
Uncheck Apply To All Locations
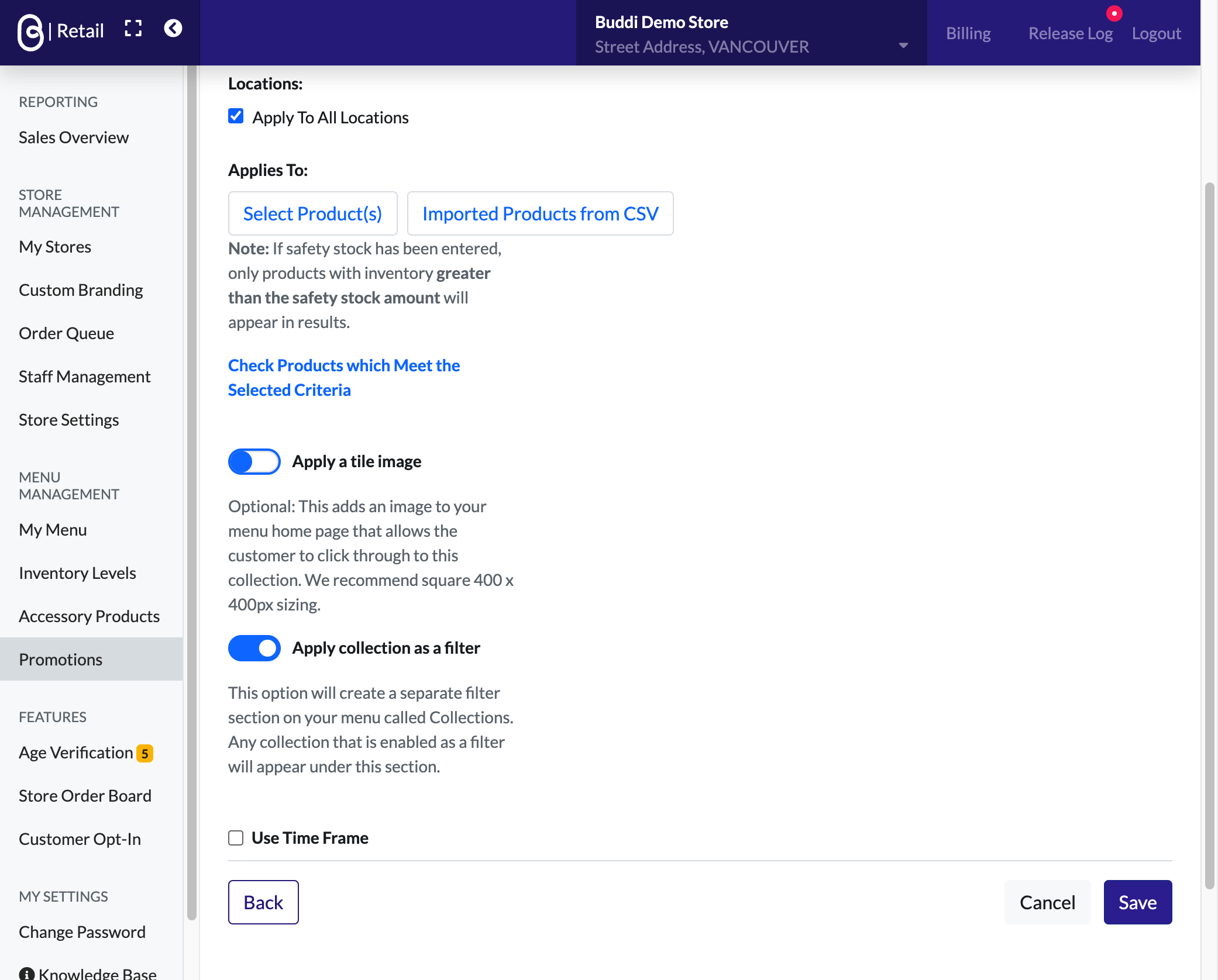[236, 116]
